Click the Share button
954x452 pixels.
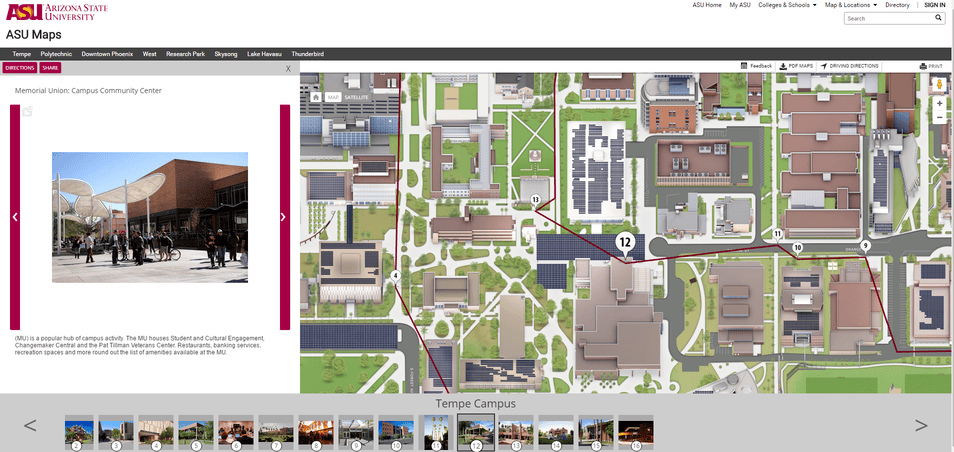coord(50,68)
